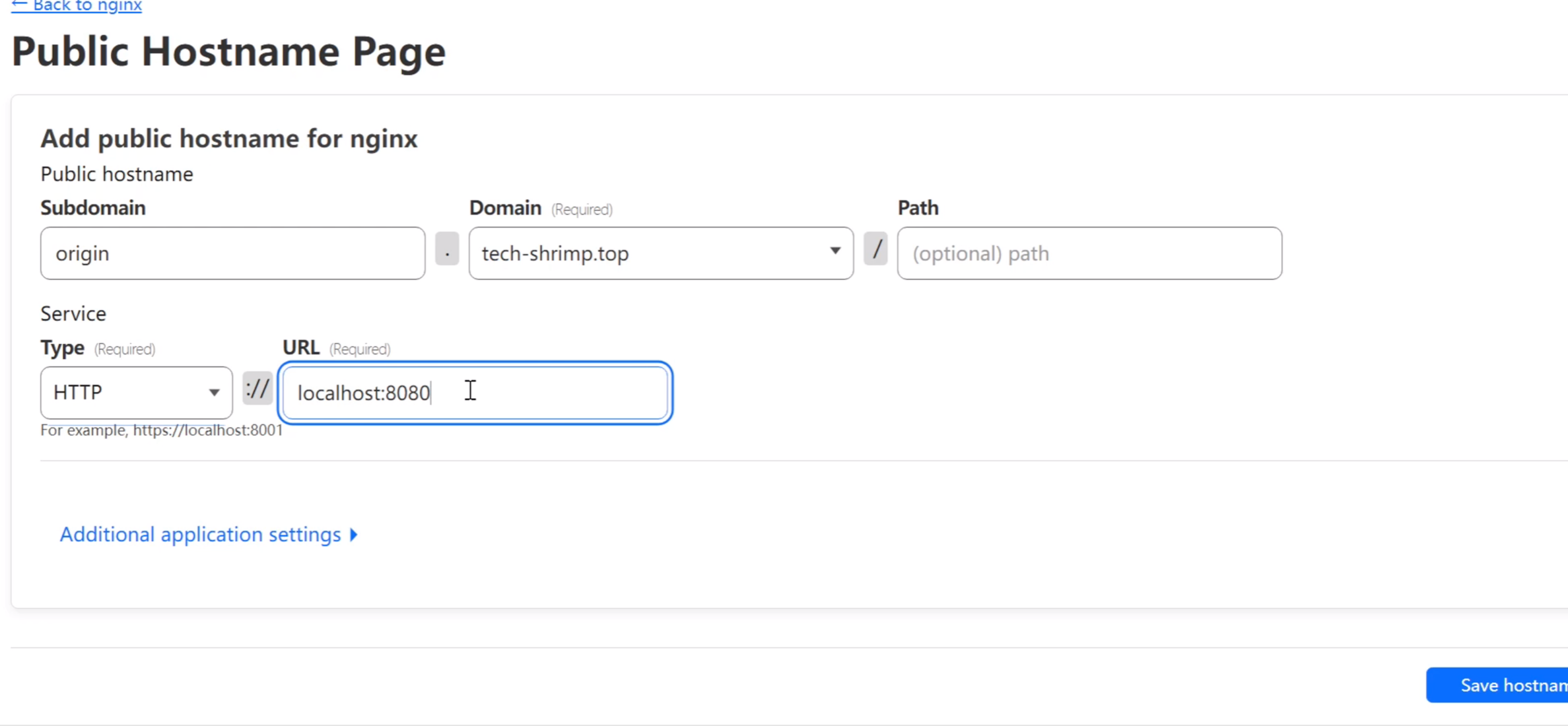Click the Subdomain field label

point(93,208)
